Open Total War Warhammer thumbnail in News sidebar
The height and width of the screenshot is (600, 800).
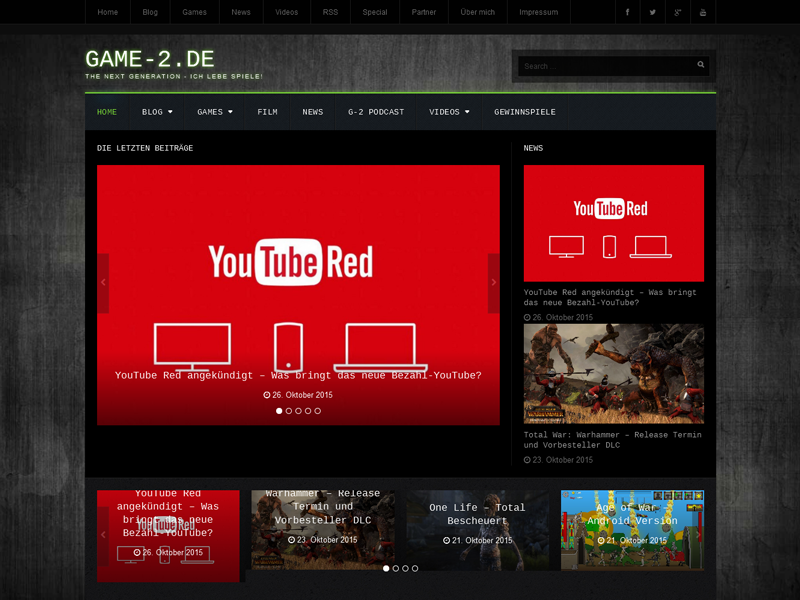pos(614,374)
